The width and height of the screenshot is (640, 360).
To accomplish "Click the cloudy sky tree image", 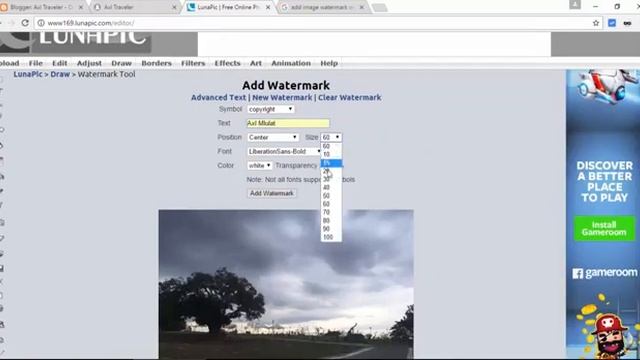I will click(x=286, y=284).
